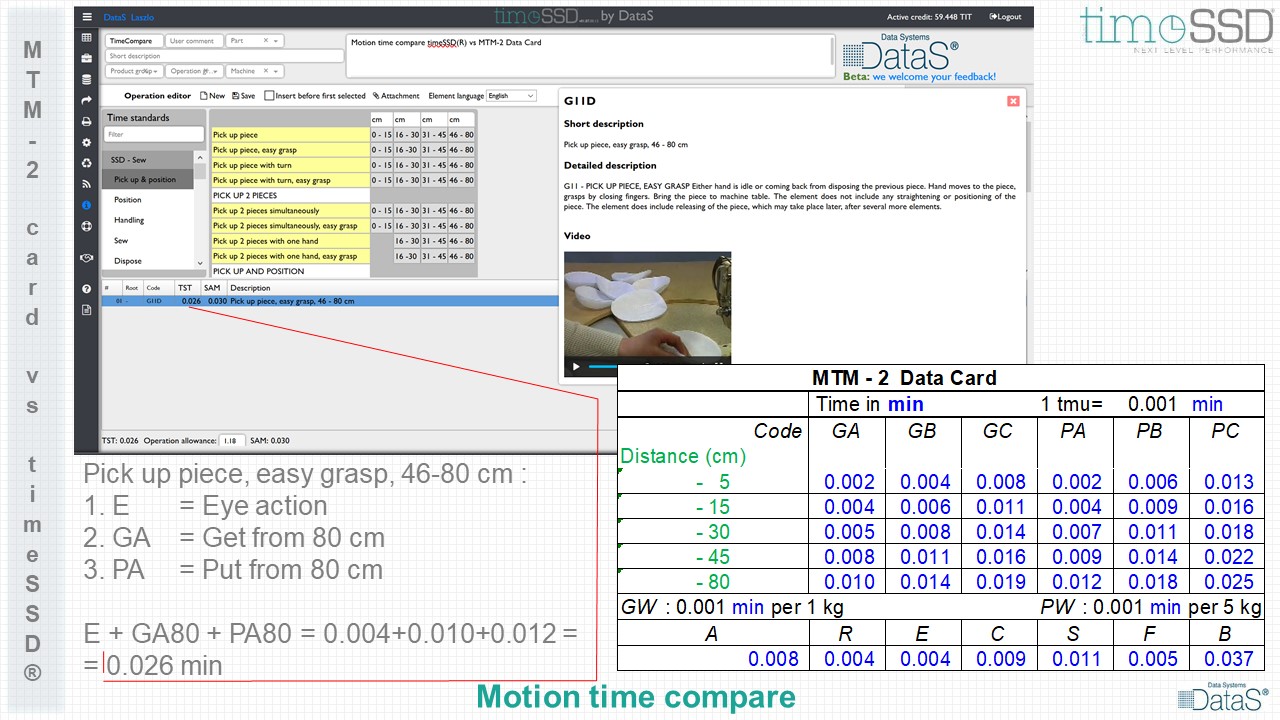Click the printer sidebar icon
The height and width of the screenshot is (720, 1280).
[x=87, y=121]
